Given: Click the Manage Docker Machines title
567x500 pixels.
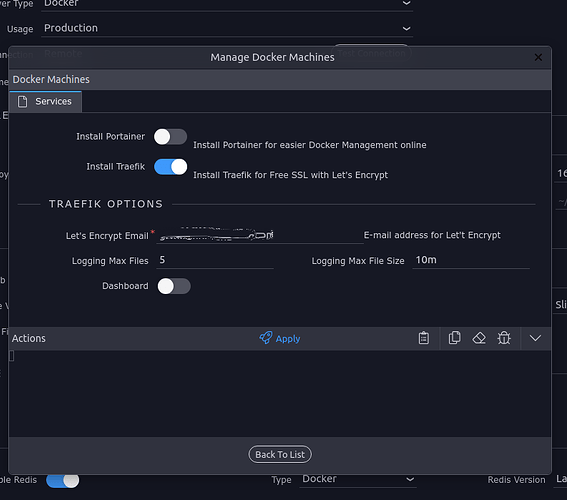Looking at the screenshot, I should click(272, 57).
